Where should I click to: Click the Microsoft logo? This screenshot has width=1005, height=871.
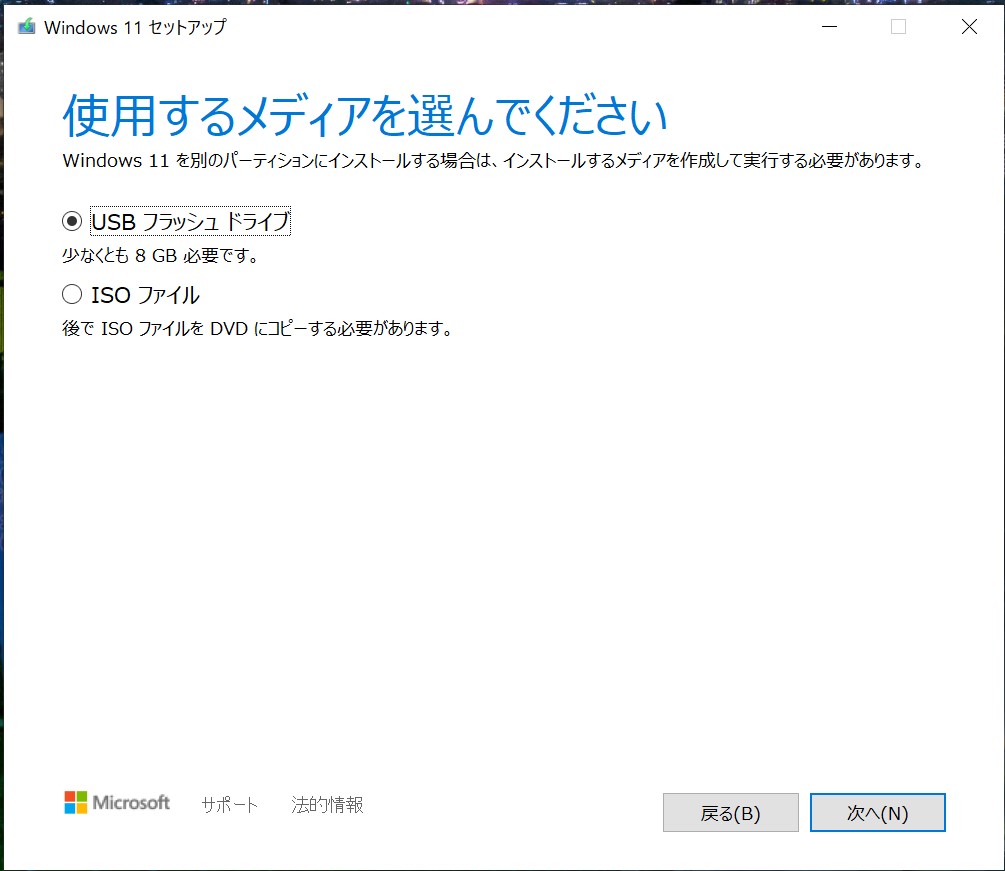point(117,802)
